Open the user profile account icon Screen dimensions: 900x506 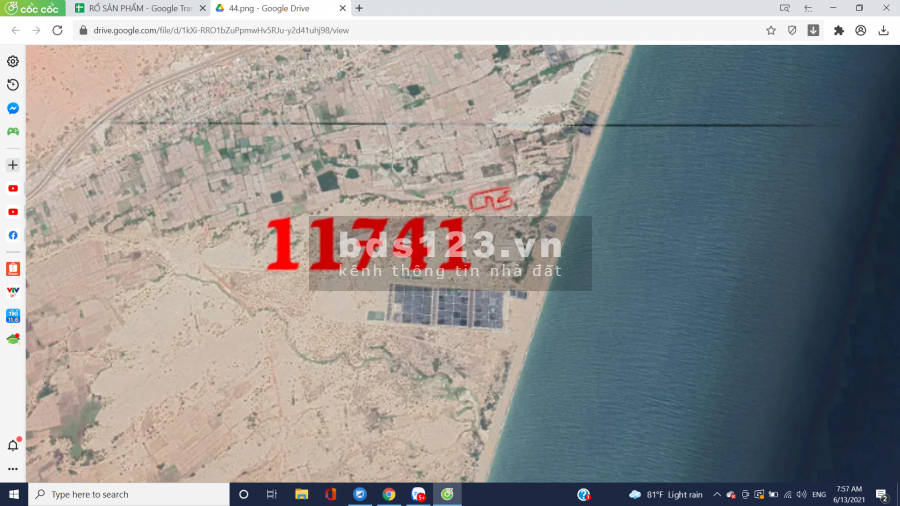click(860, 30)
